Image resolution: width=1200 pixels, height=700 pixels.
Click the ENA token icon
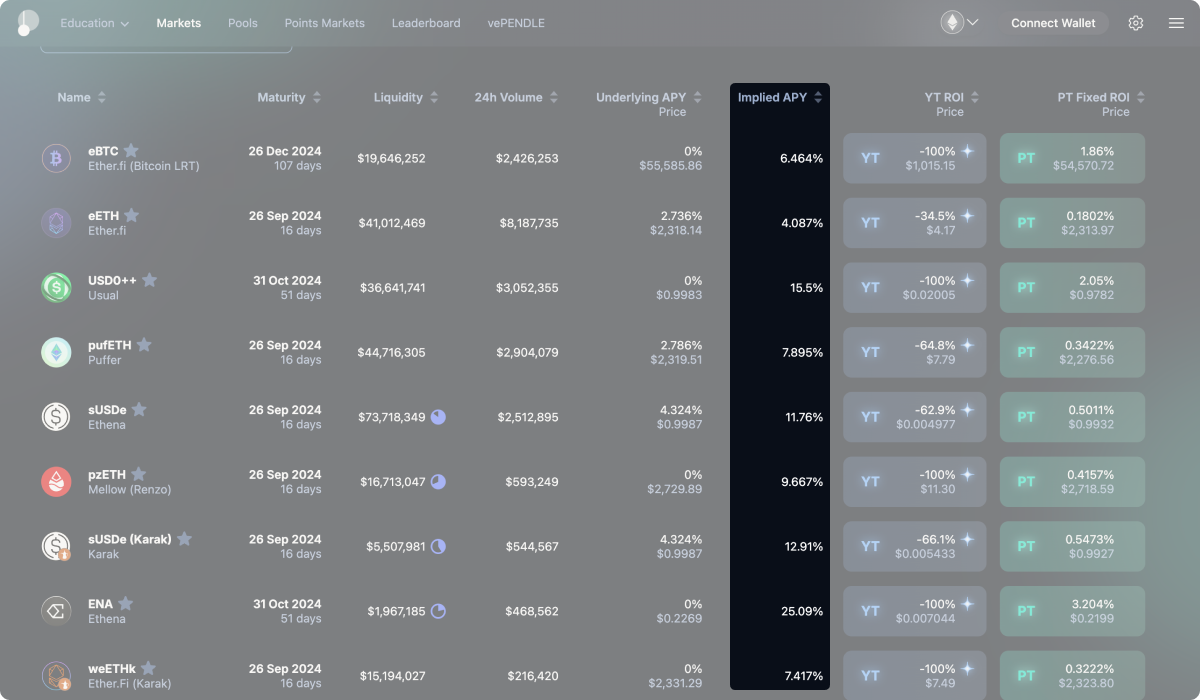[56, 611]
